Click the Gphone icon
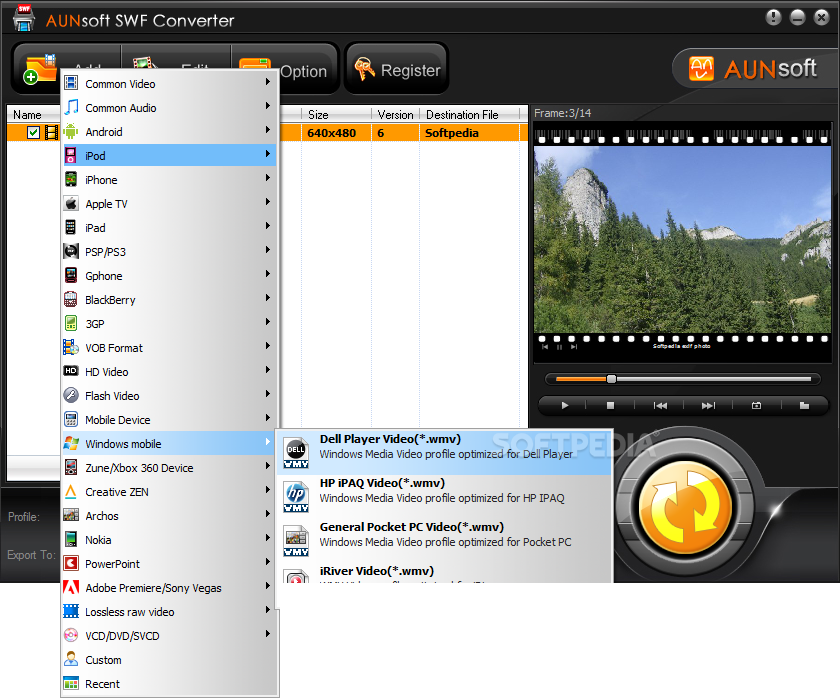Screen dimensions: 840x698 tap(71, 275)
